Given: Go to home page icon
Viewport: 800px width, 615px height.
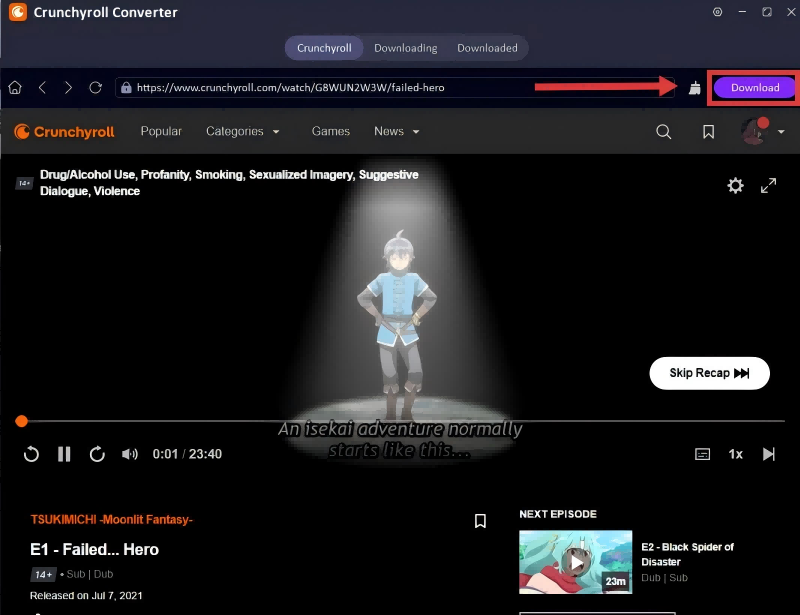Looking at the screenshot, I should click(15, 88).
